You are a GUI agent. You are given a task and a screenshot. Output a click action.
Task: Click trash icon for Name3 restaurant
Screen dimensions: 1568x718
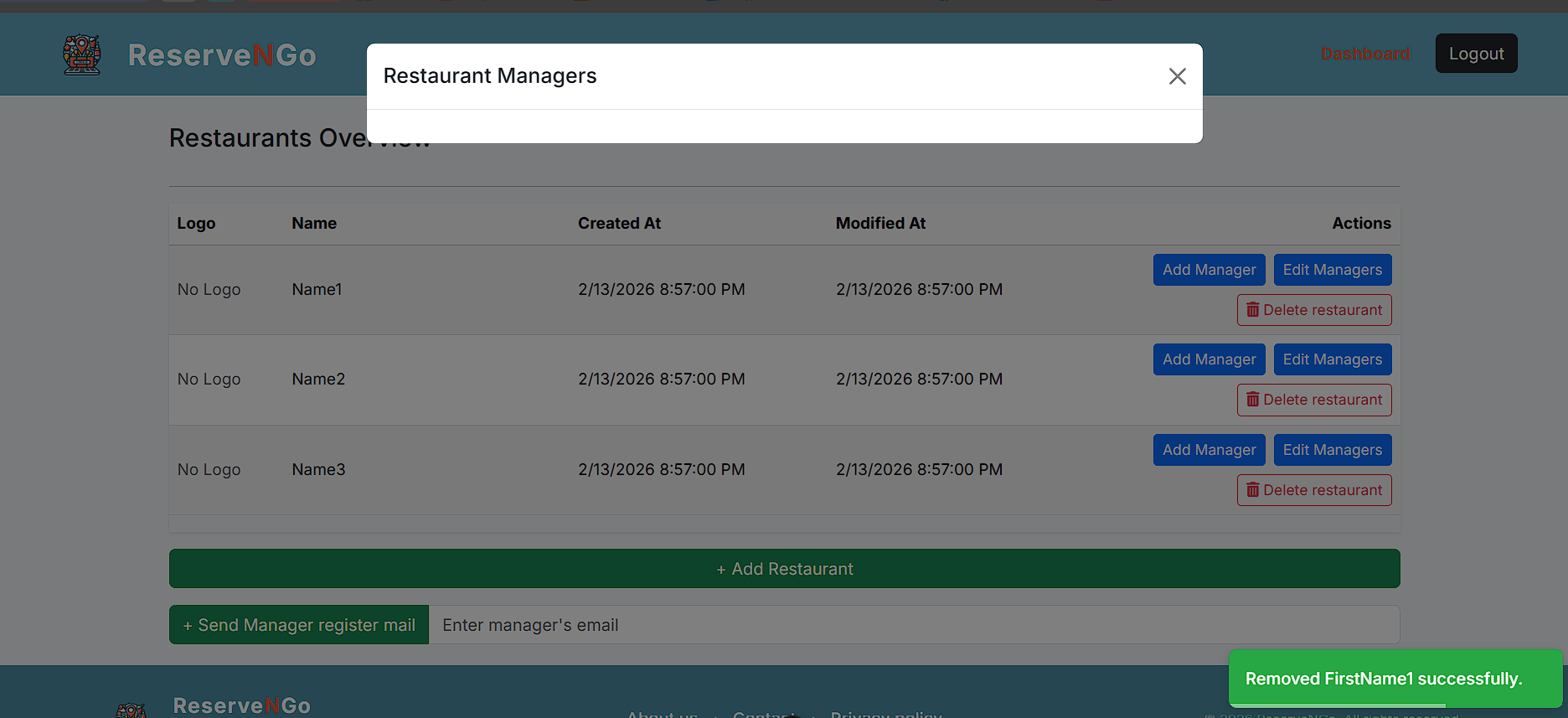tap(1252, 490)
